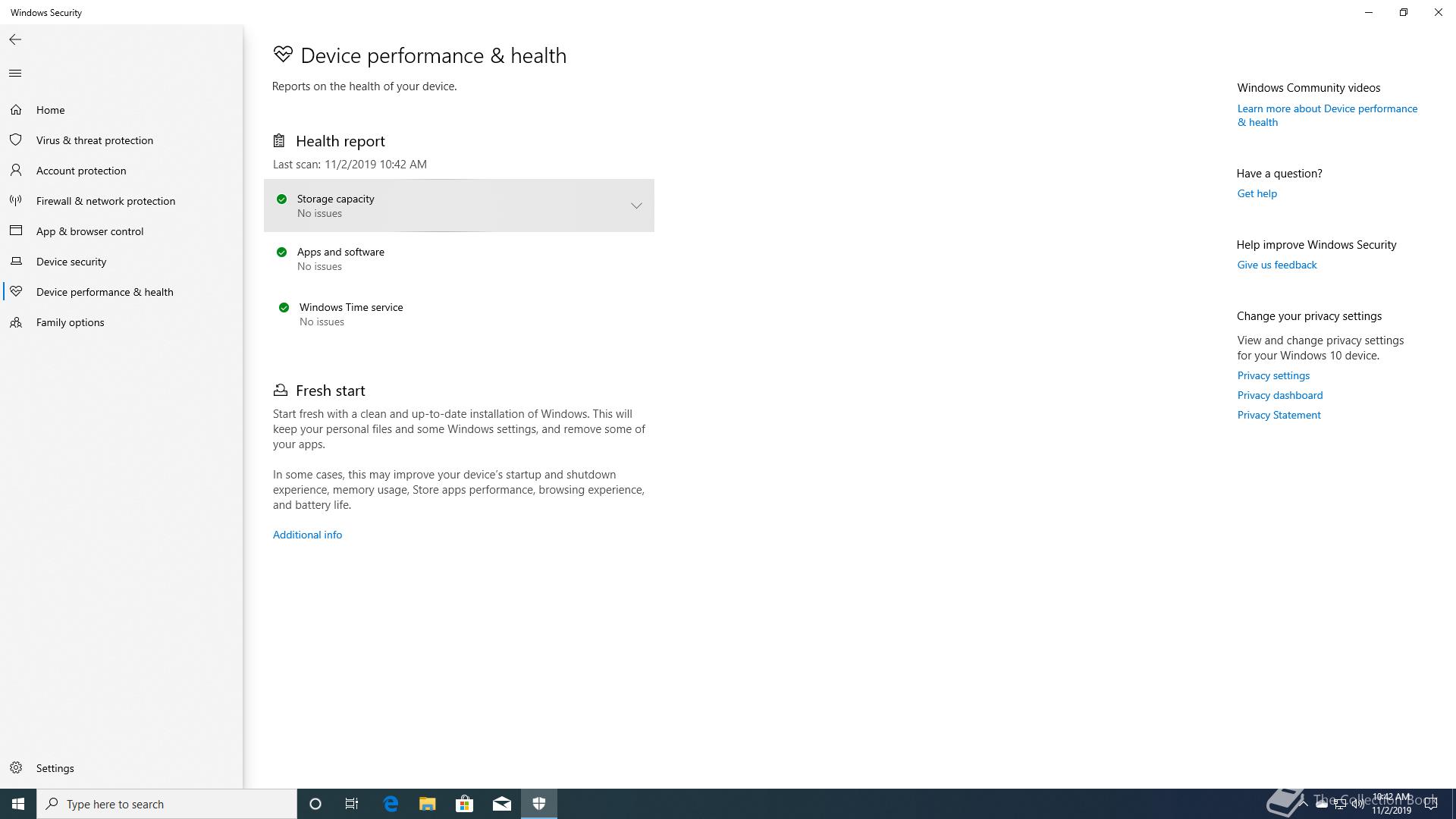The height and width of the screenshot is (819, 1456).
Task: Toggle the hamburger navigation menu icon
Action: click(15, 74)
